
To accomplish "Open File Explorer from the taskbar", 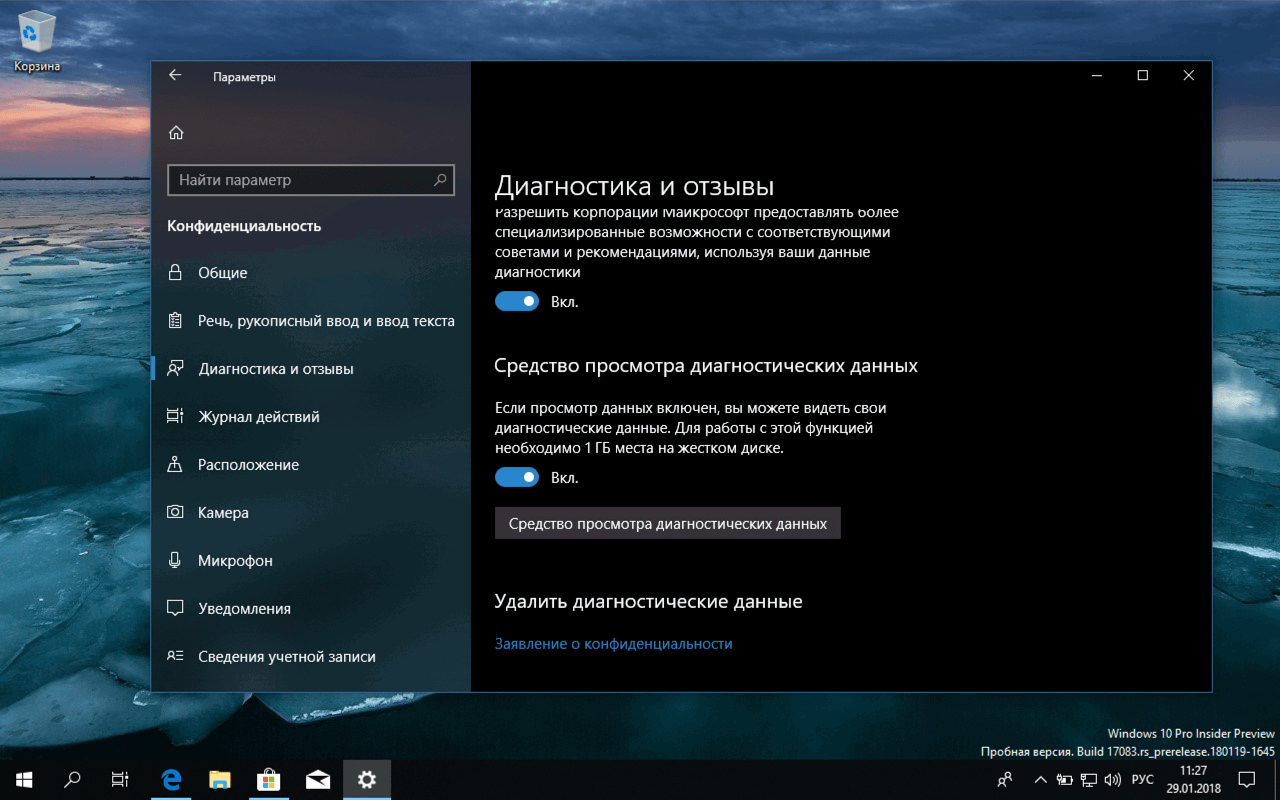I will point(220,780).
